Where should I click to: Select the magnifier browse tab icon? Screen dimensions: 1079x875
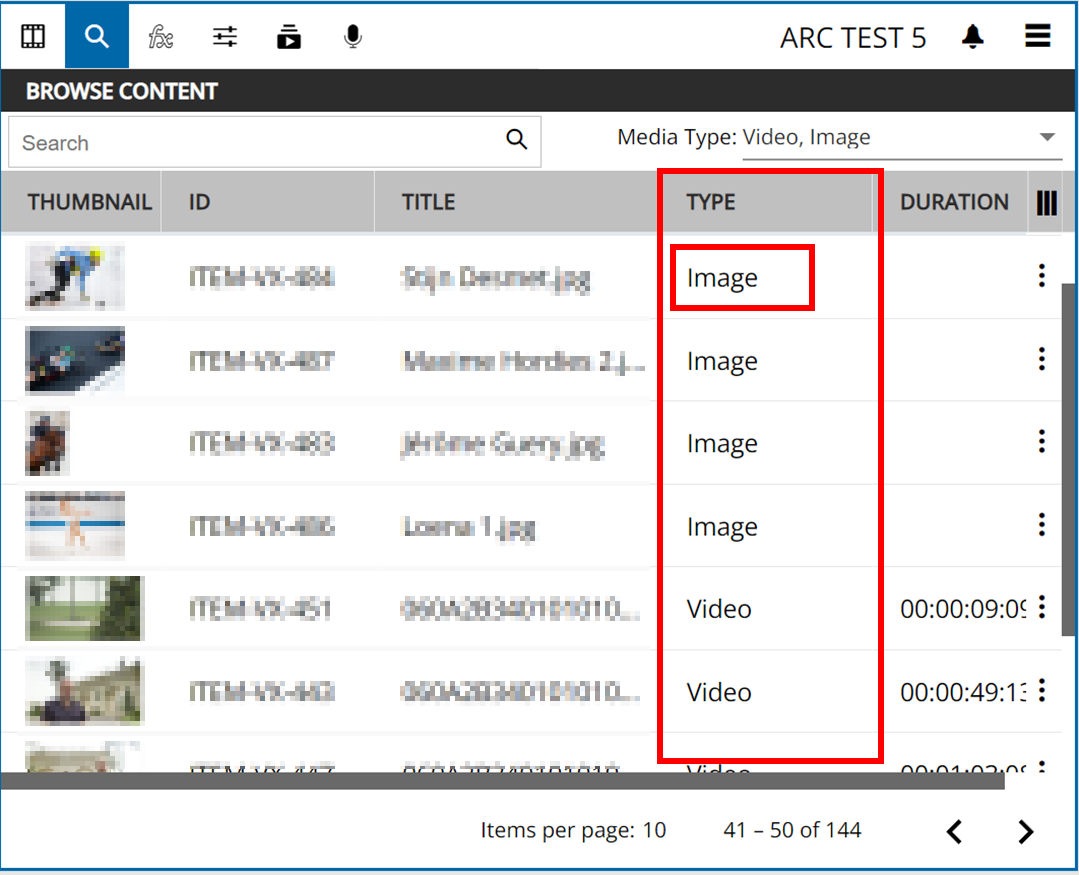(97, 37)
